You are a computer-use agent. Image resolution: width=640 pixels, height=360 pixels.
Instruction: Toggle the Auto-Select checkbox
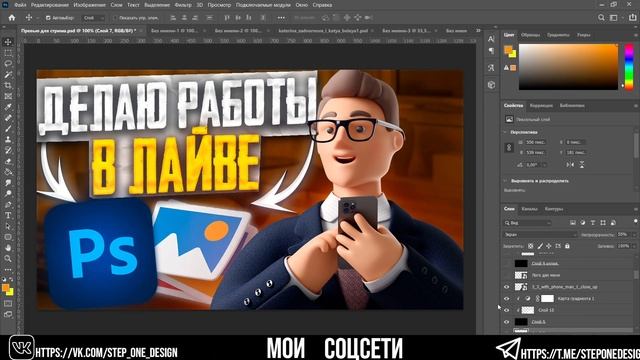(48, 18)
